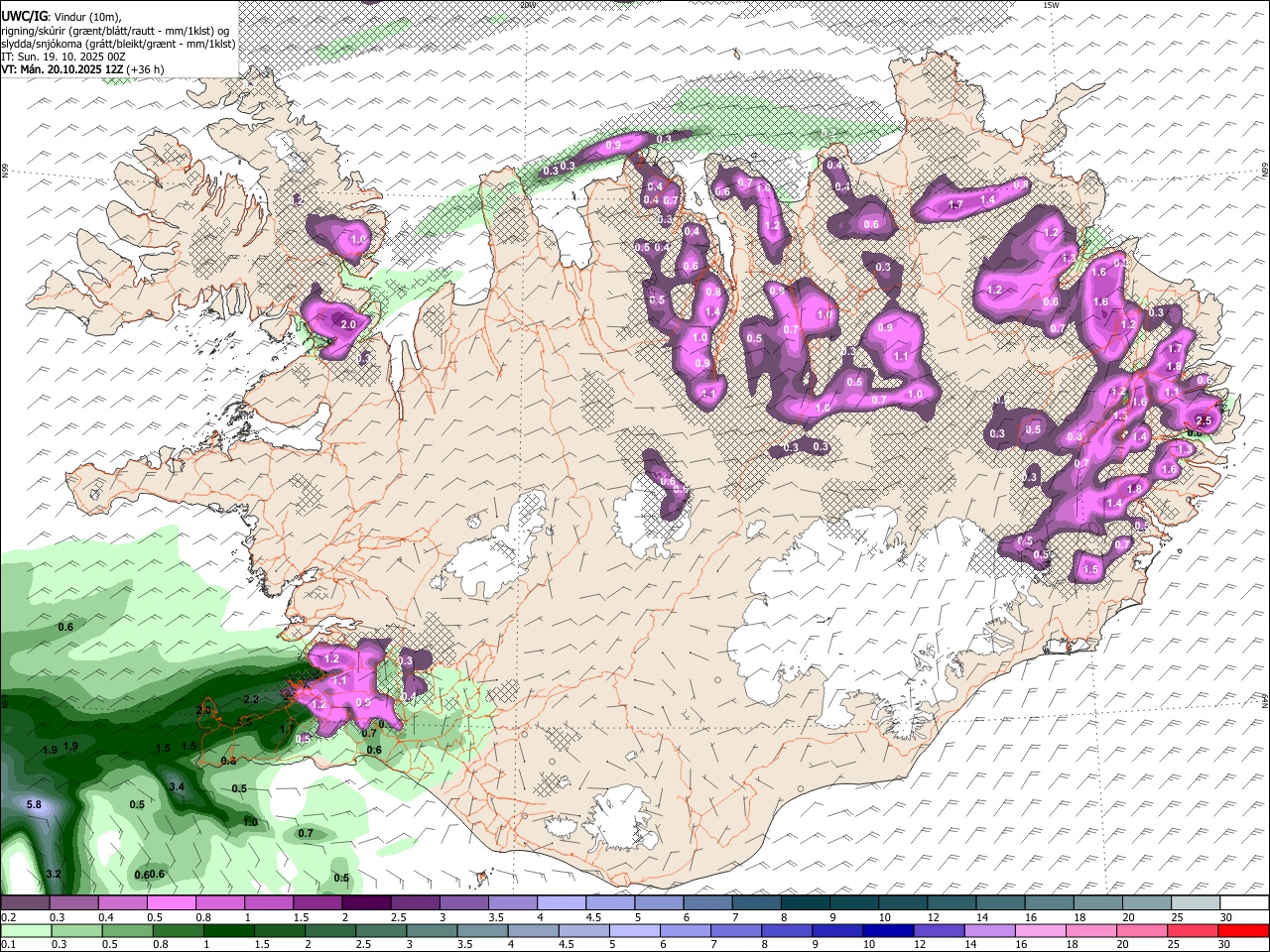Click the 20W longitude label at the top
This screenshot has width=1270, height=952.
(527, 4)
